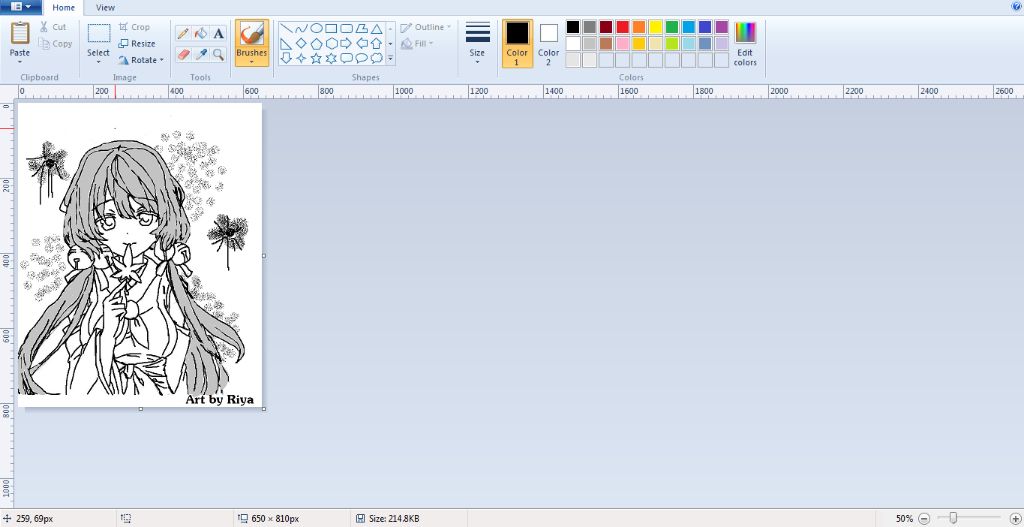Choose the Polygon shape
This screenshot has height=527, width=1024.
pyautogui.click(x=361, y=29)
